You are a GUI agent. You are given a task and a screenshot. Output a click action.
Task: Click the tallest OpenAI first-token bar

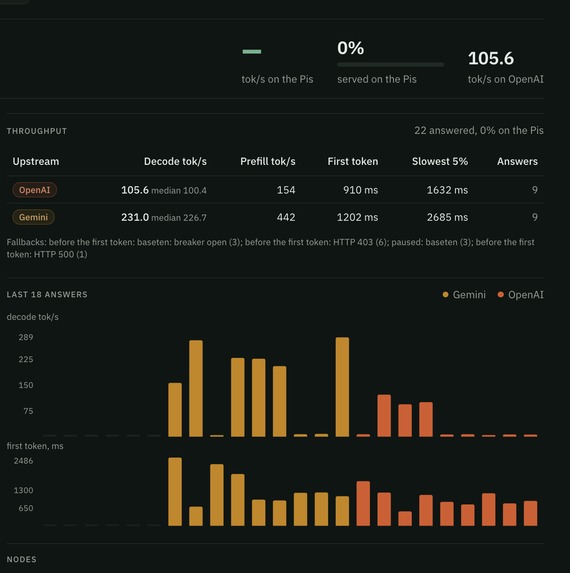[x=363, y=504]
